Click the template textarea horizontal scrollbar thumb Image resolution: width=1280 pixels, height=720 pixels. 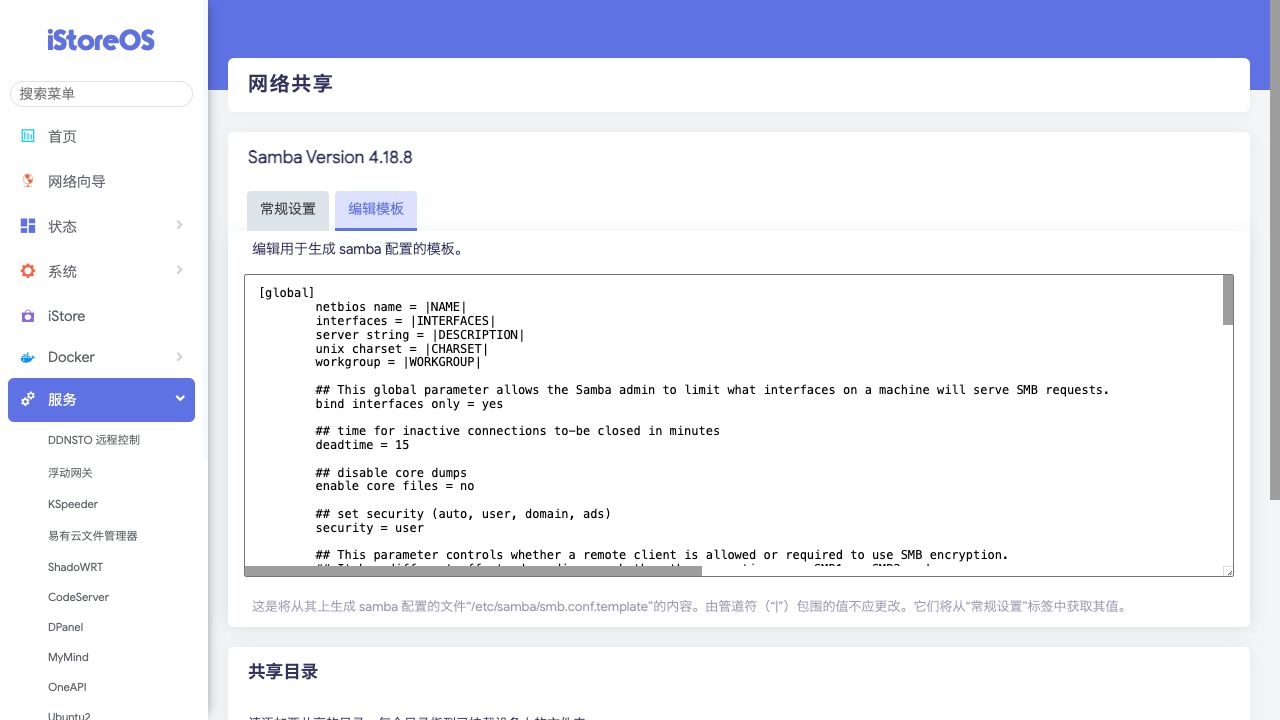pyautogui.click(x=473, y=571)
